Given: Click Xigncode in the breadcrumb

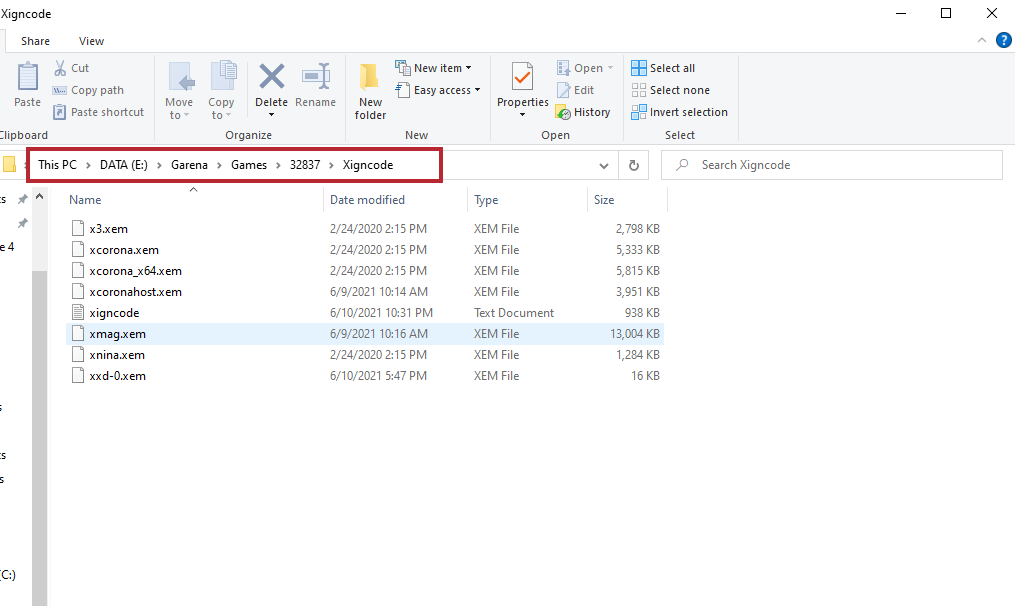Looking at the screenshot, I should click(x=368, y=165).
